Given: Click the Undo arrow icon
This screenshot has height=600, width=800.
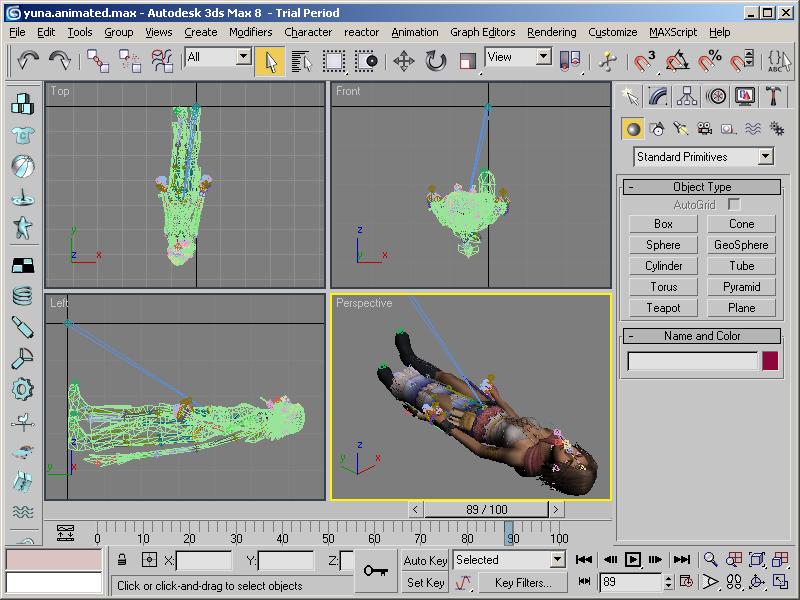Looking at the screenshot, I should tap(28, 61).
